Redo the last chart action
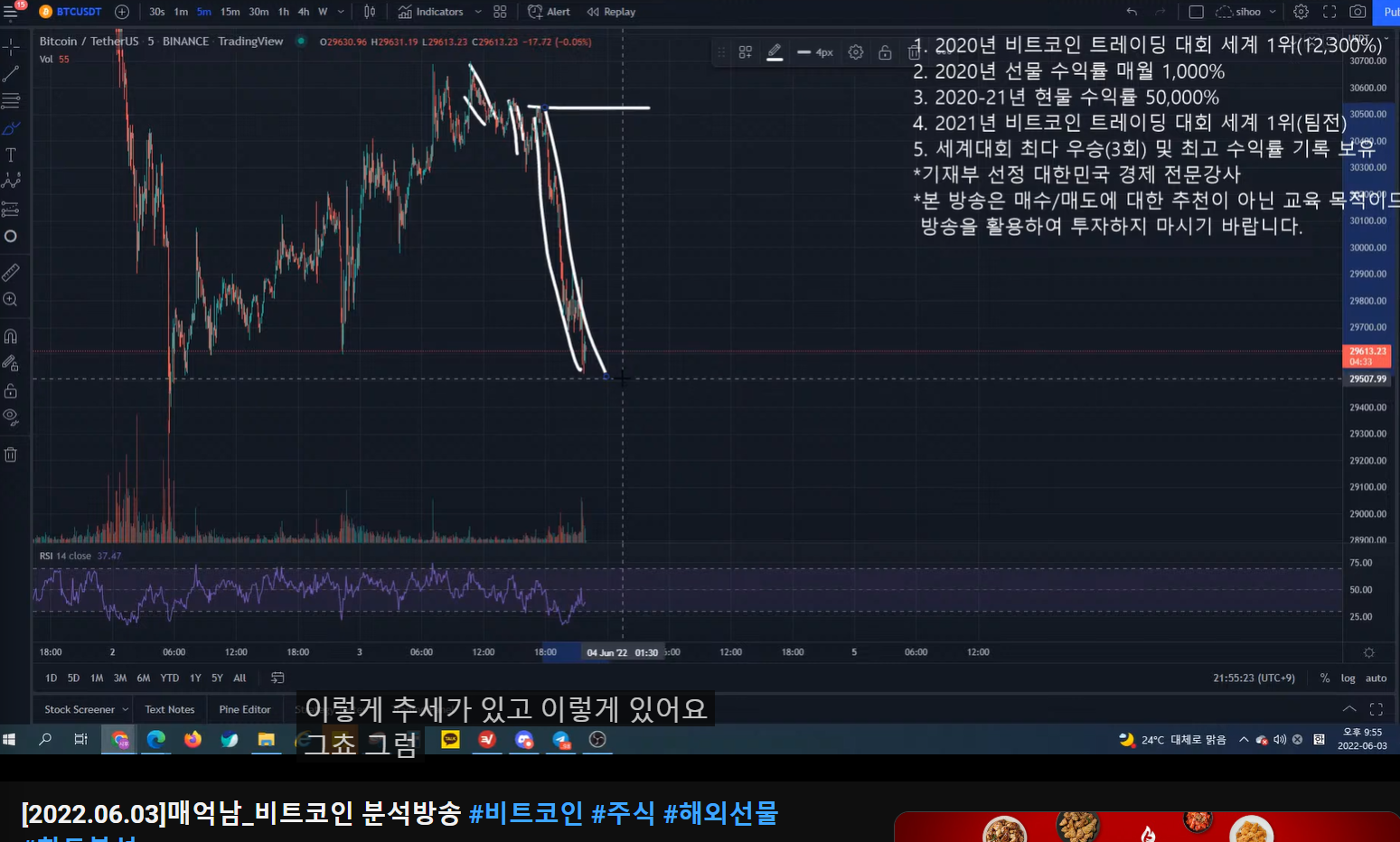1400x842 pixels. pyautogui.click(x=1160, y=12)
